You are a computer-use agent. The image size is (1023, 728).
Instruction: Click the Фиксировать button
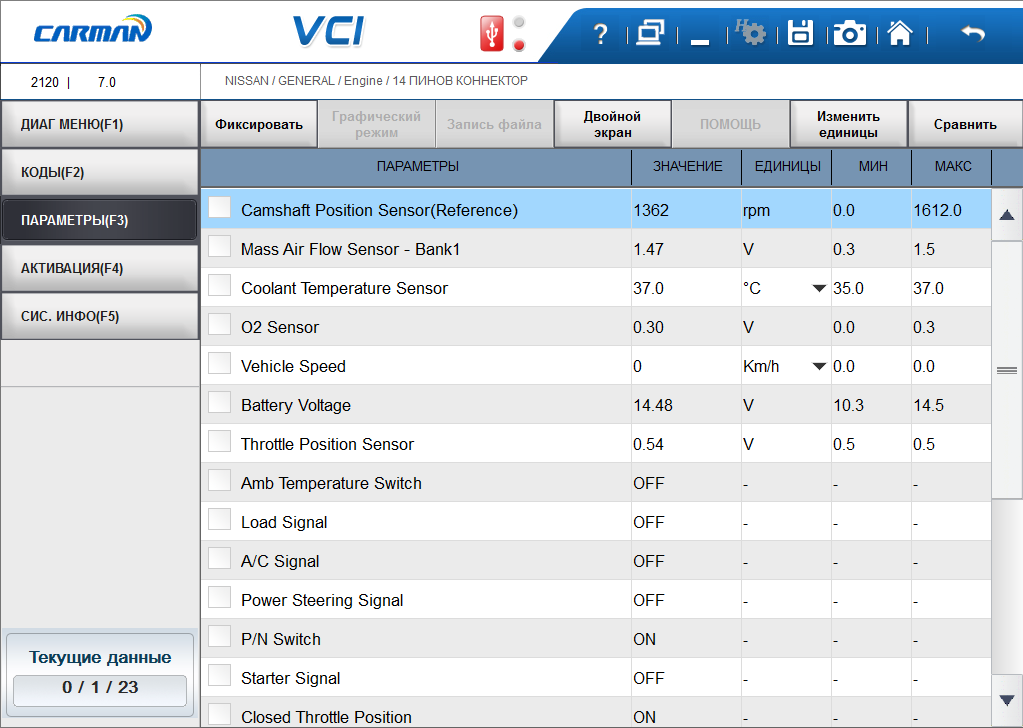pos(259,124)
